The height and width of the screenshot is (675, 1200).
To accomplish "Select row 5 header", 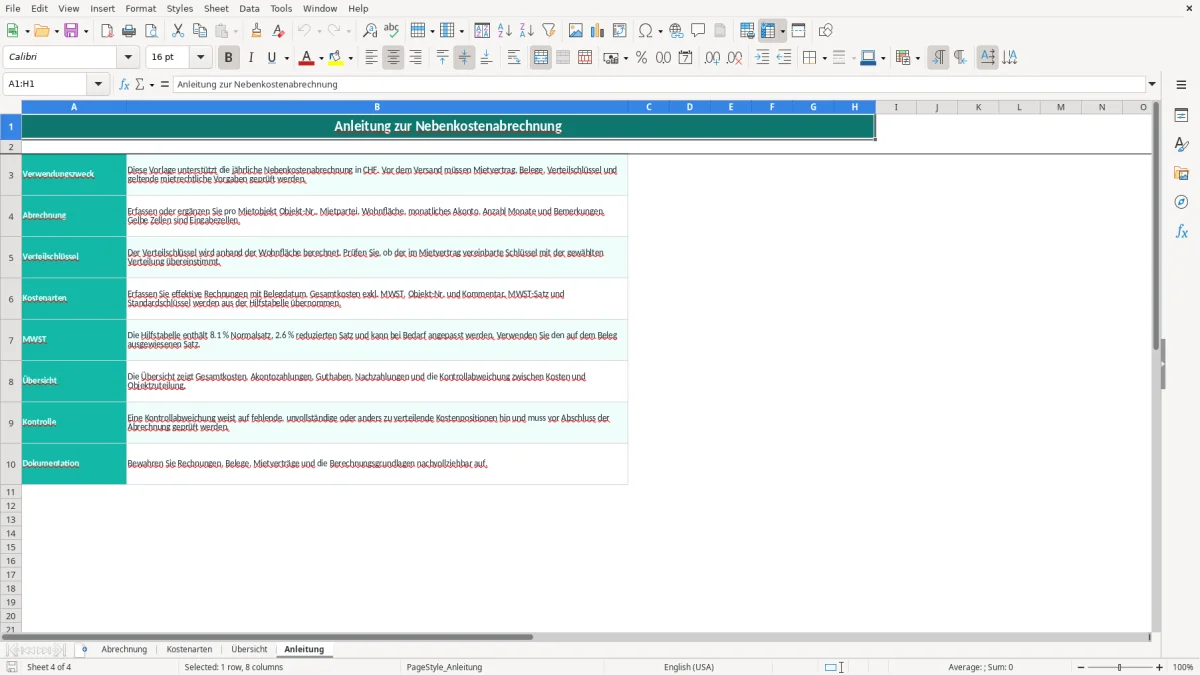I will [11, 257].
